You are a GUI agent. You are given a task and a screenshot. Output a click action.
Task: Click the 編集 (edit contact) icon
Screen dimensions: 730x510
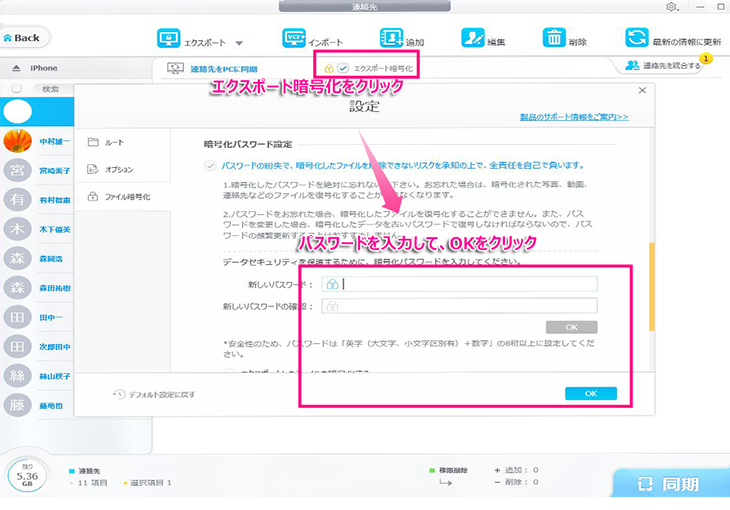pyautogui.click(x=472, y=38)
